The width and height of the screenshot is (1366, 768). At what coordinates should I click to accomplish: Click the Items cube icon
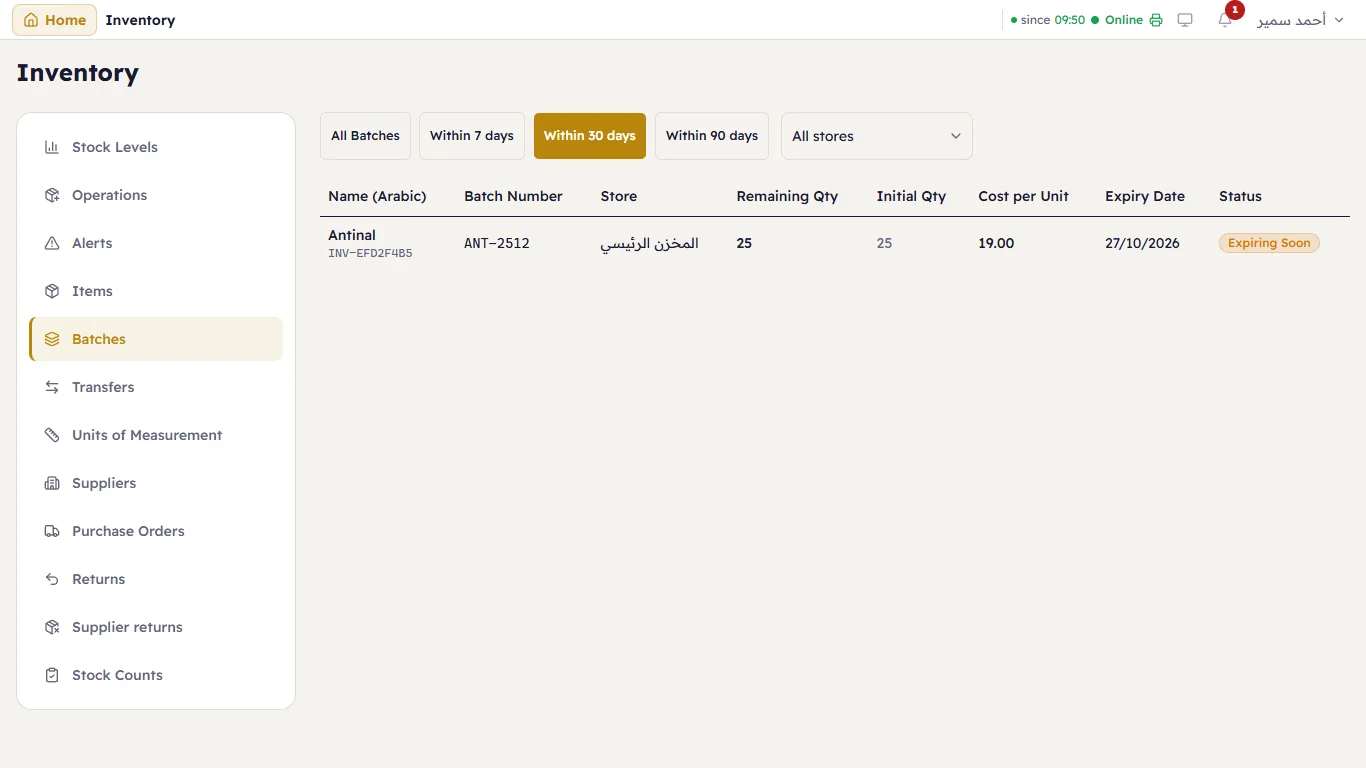point(52,291)
